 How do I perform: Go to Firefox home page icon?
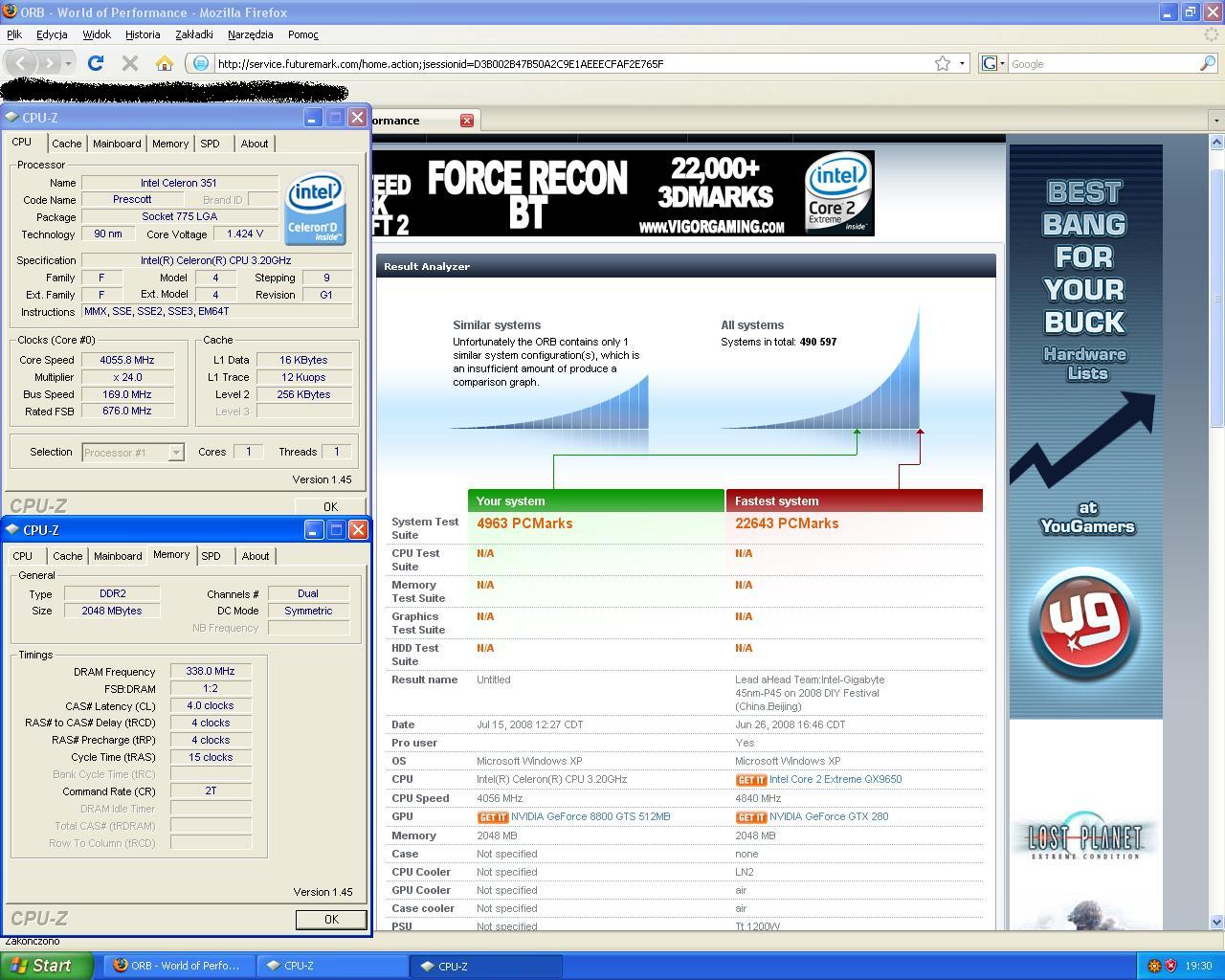click(x=165, y=63)
